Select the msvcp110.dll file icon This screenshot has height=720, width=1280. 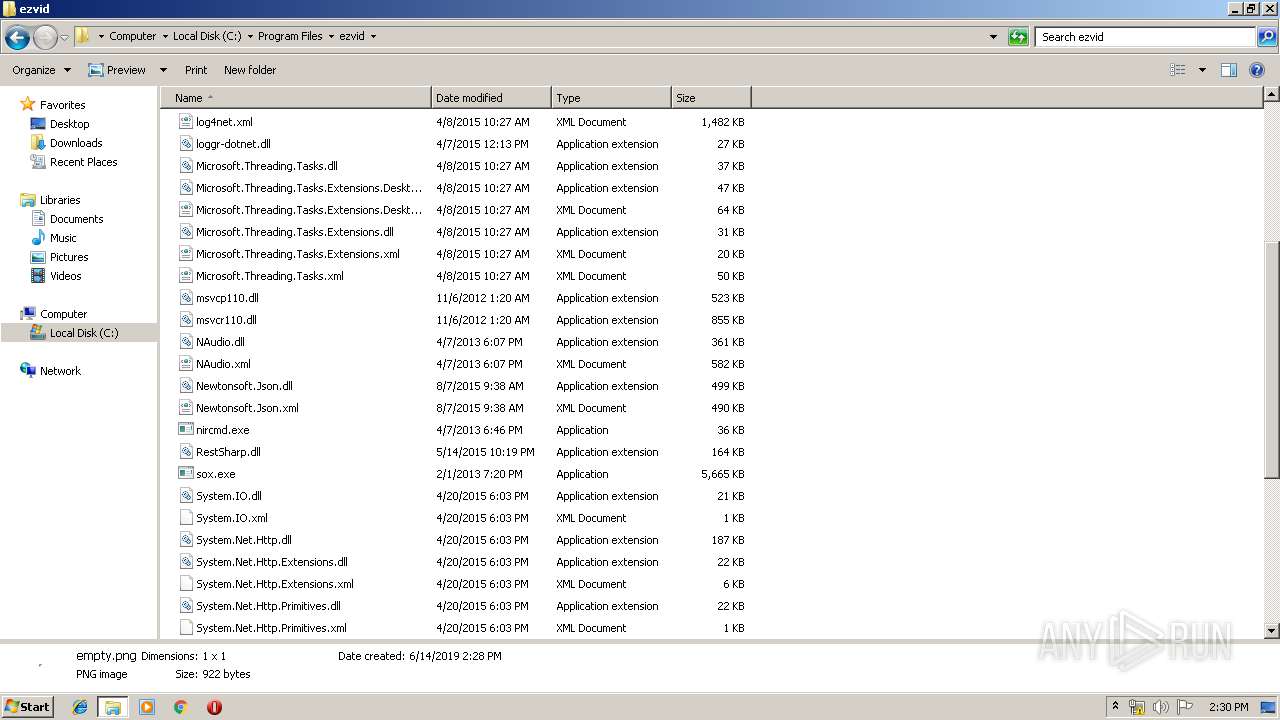tap(185, 298)
